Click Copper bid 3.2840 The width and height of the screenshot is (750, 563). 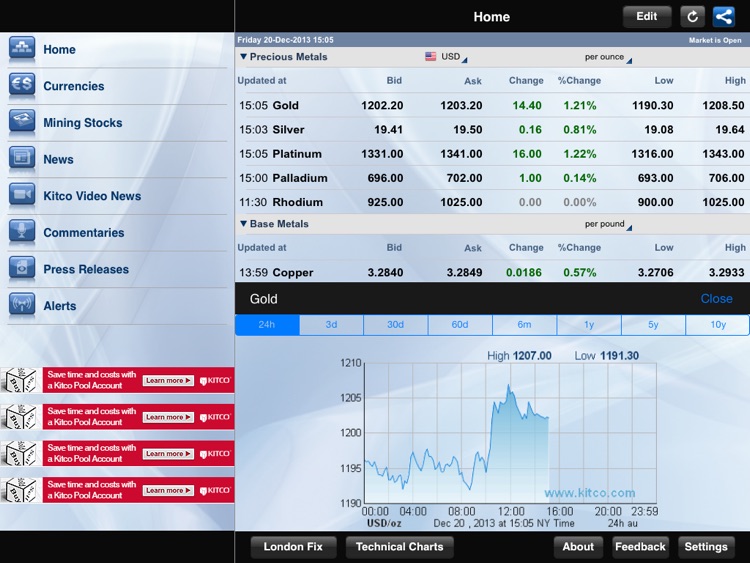[x=386, y=273]
